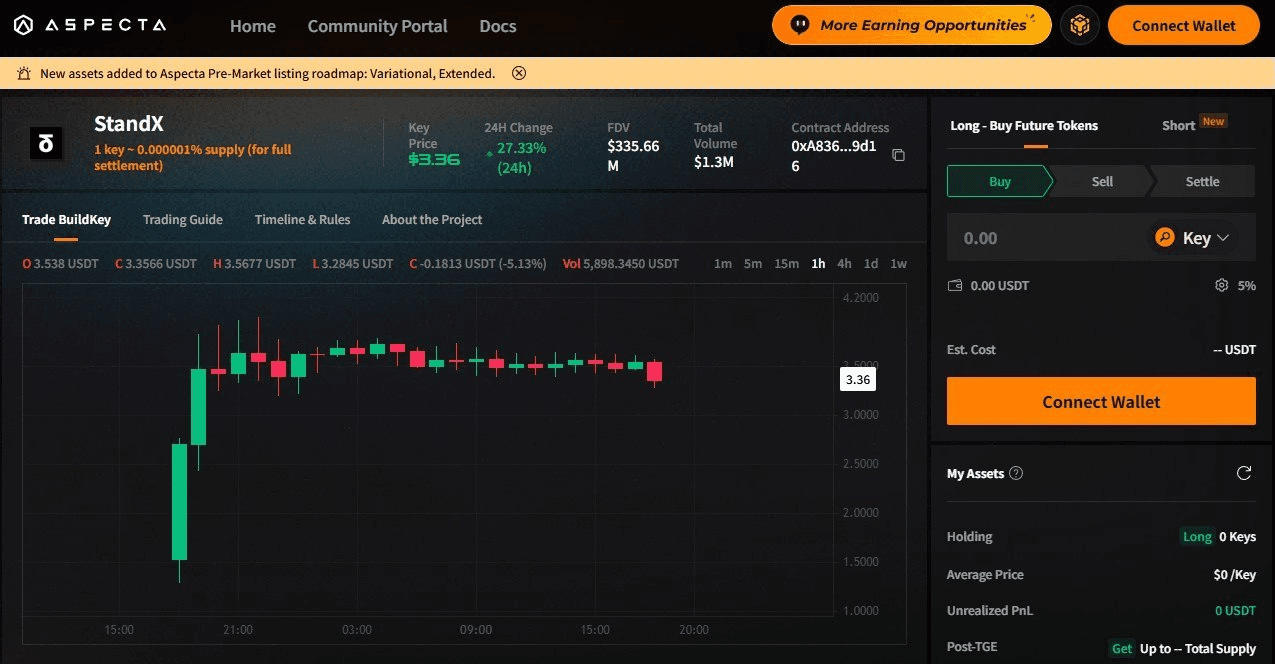Select the Buy order mode

point(999,181)
